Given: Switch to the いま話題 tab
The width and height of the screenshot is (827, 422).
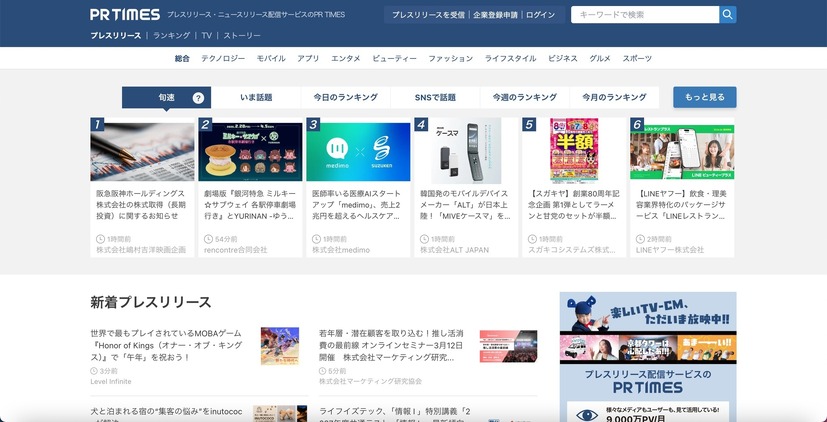Looking at the screenshot, I should pyautogui.click(x=256, y=98).
